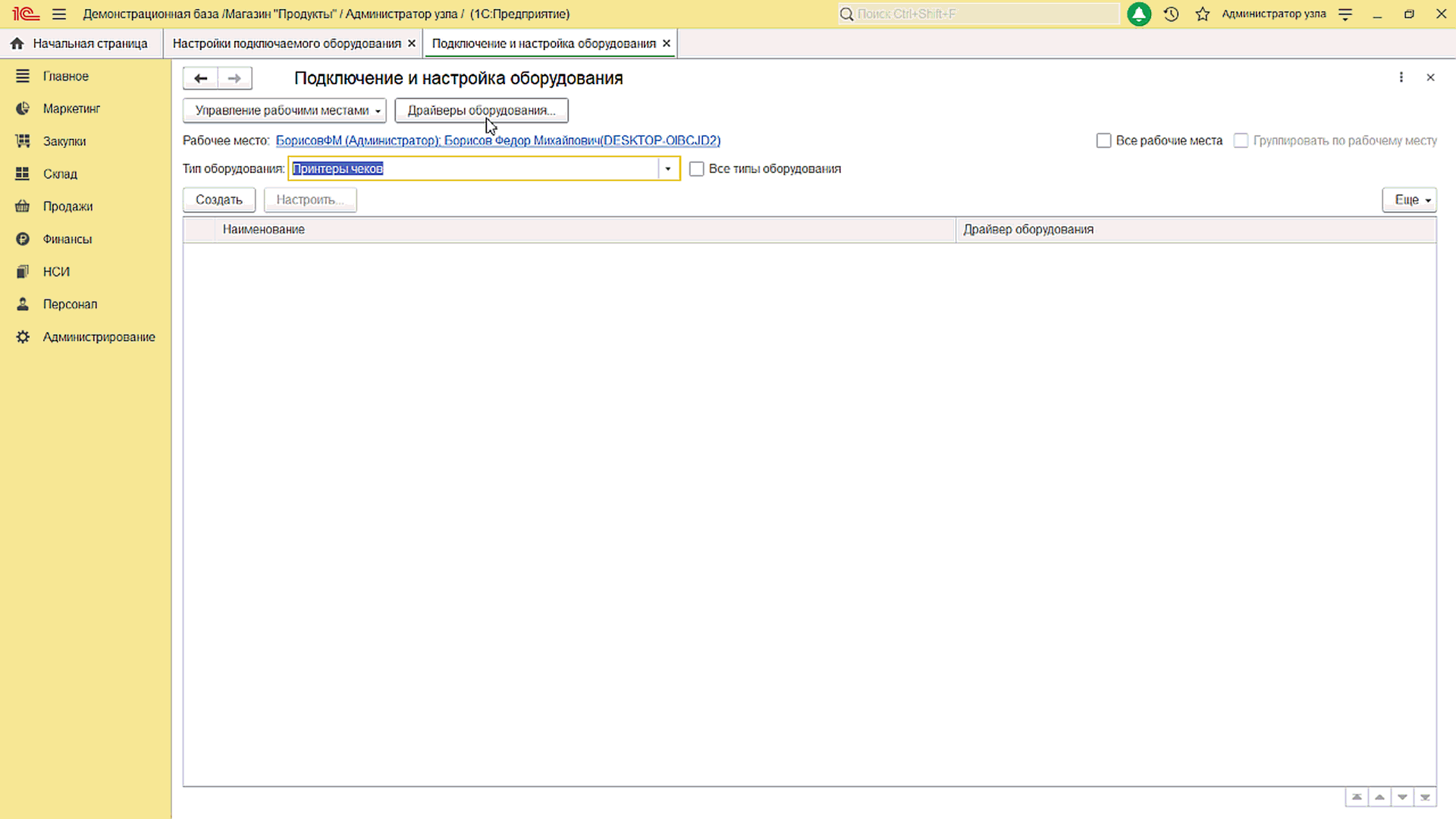
Task: Toggle the "Все типы оборудования" checkbox
Action: click(696, 168)
